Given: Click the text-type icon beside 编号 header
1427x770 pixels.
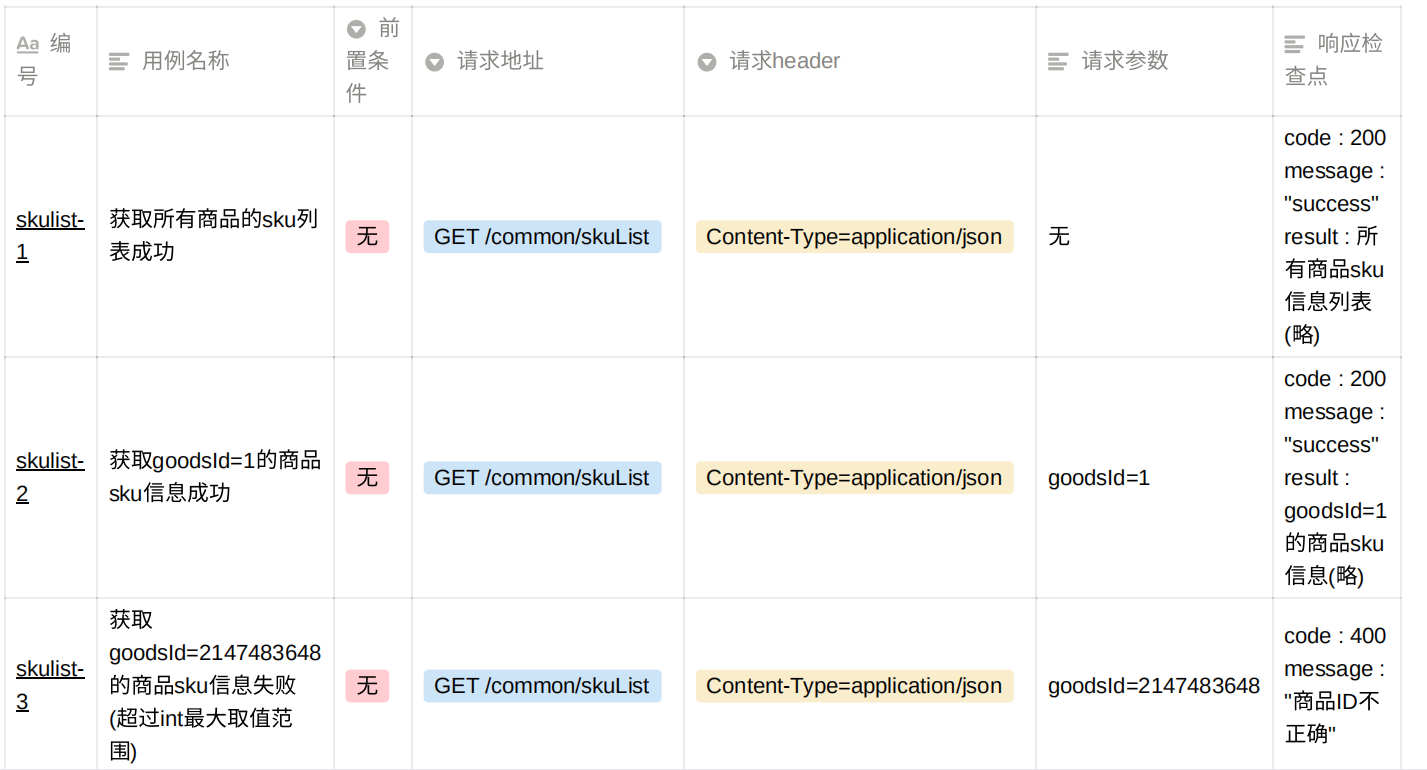Looking at the screenshot, I should 28,45.
